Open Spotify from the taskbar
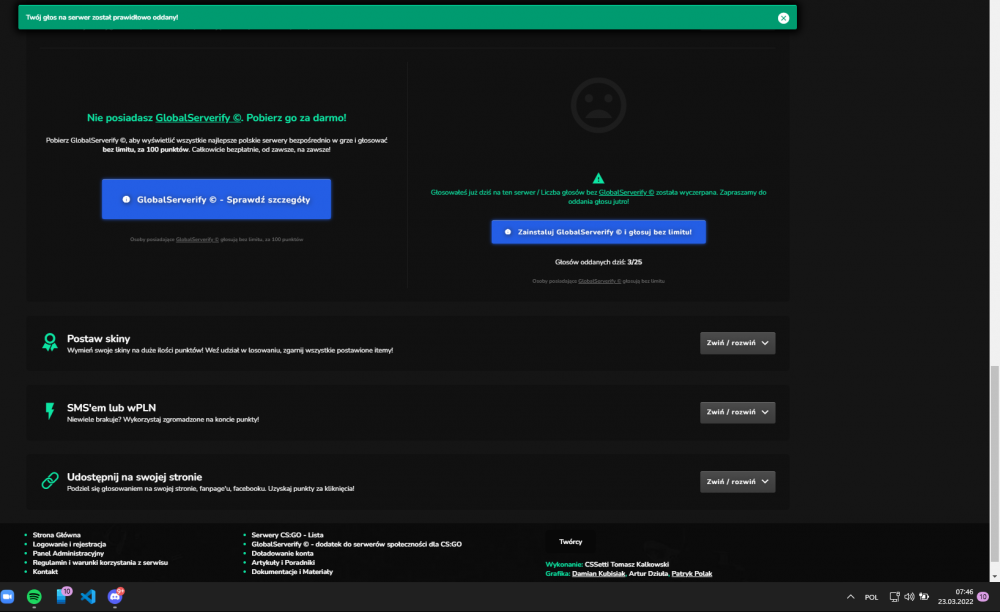The height and width of the screenshot is (612, 1000). point(34,597)
